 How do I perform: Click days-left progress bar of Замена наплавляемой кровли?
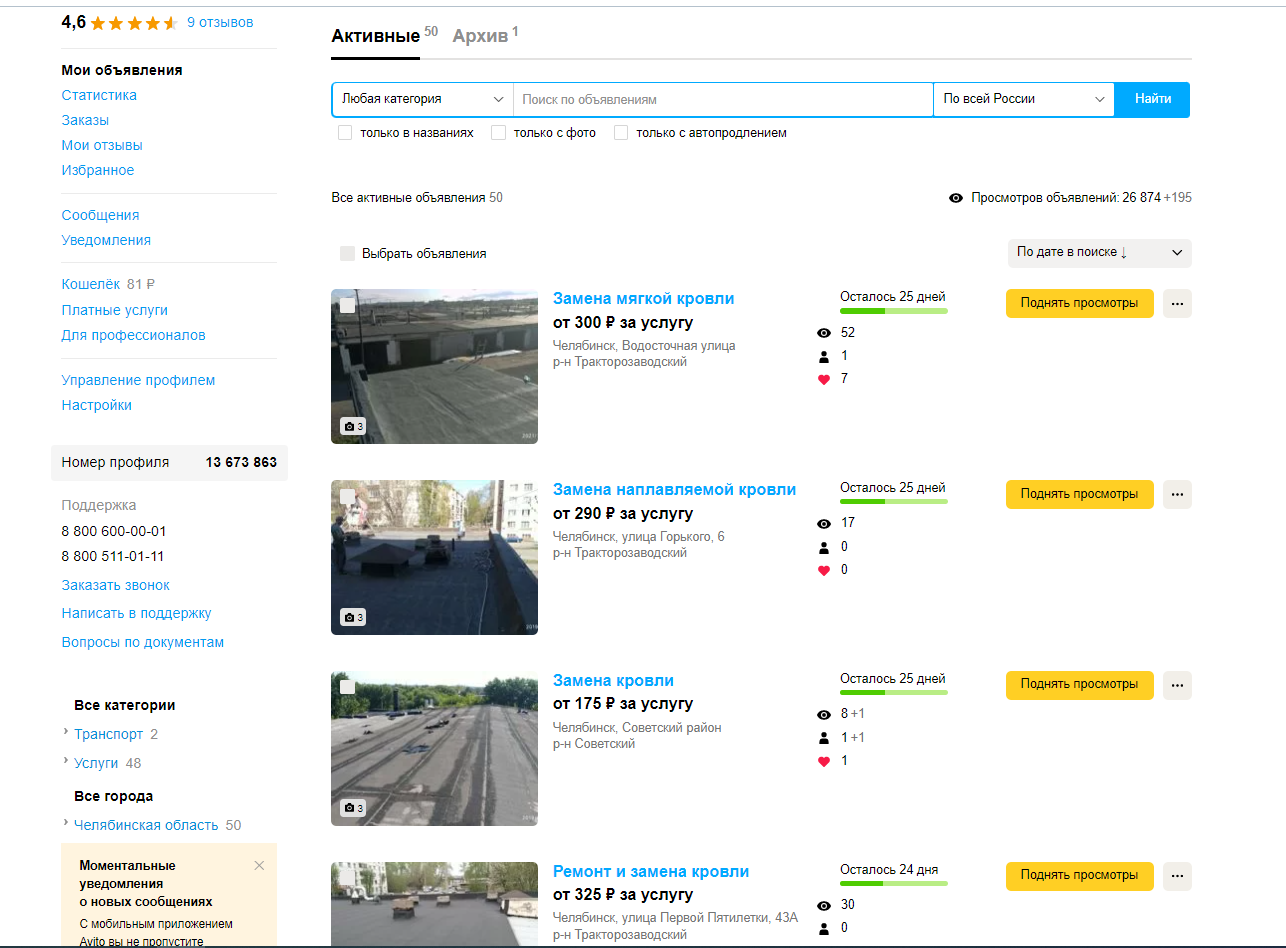tap(894, 502)
